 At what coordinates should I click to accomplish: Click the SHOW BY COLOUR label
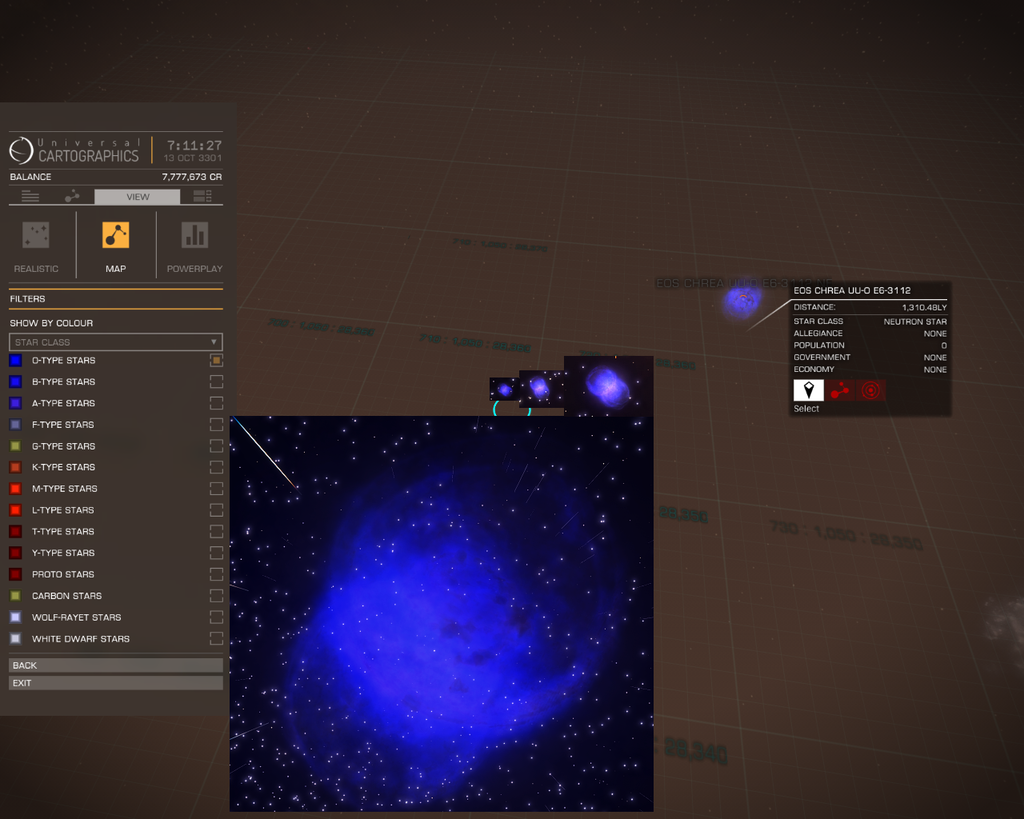[x=51, y=323]
